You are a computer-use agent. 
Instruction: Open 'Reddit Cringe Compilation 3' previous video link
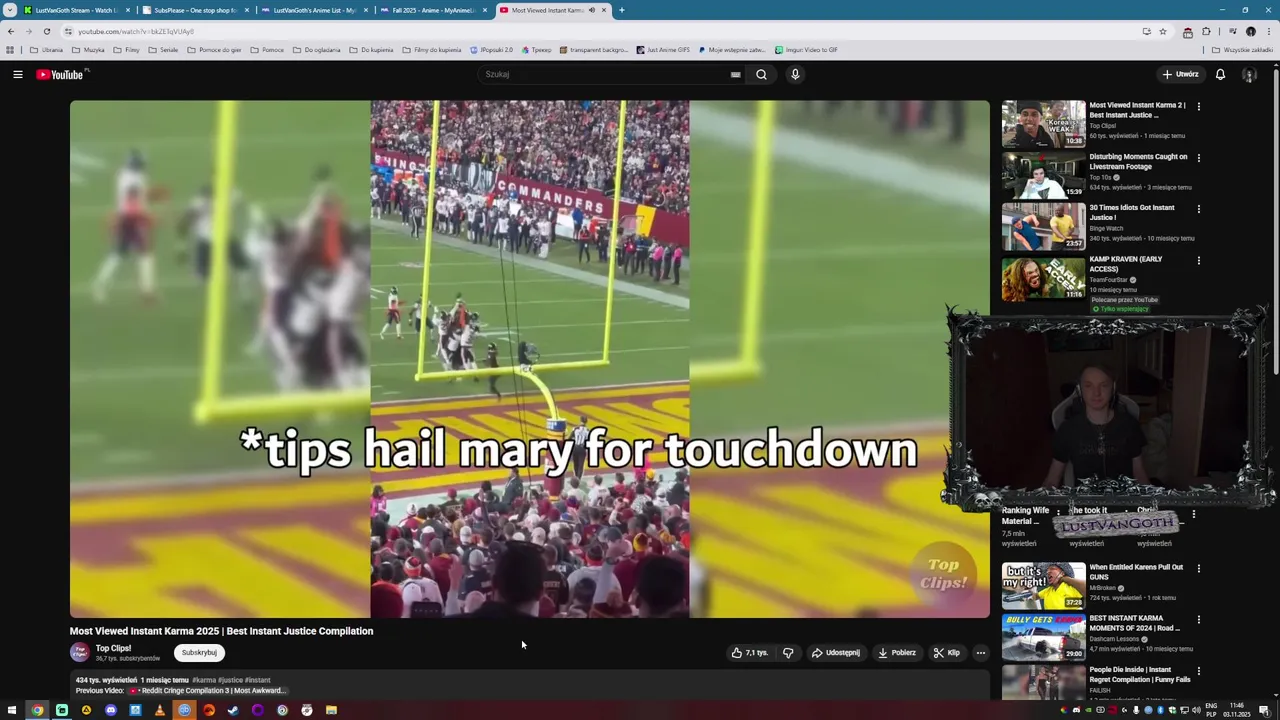point(208,690)
